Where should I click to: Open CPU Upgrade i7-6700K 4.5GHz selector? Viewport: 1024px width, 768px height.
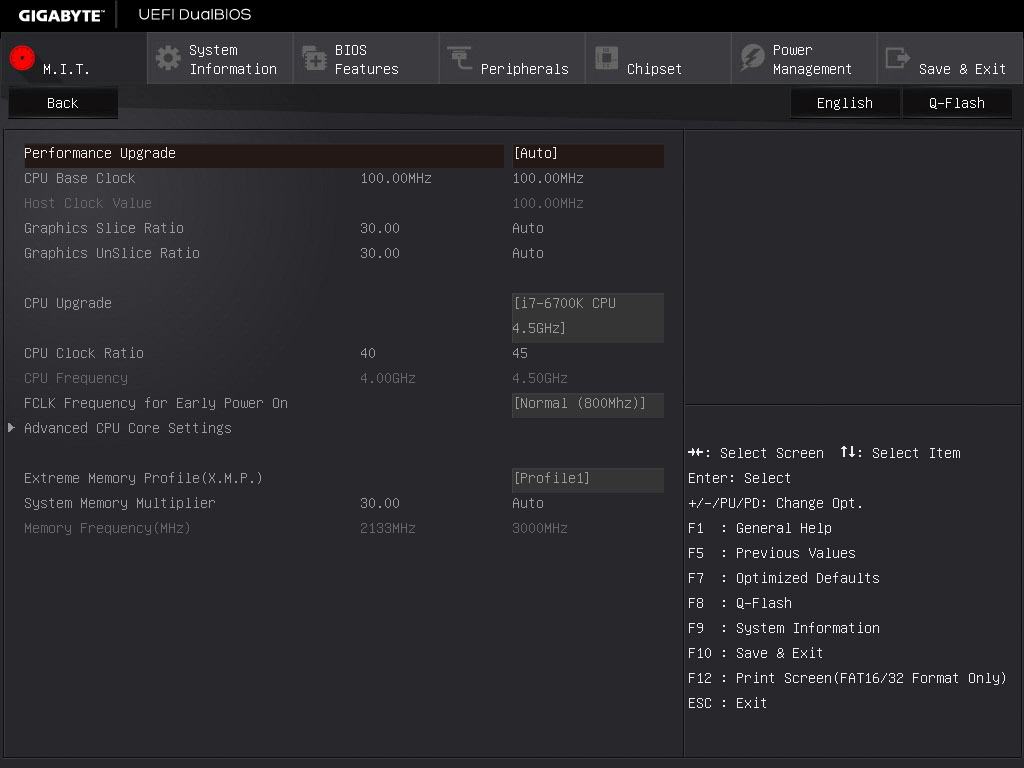pyautogui.click(x=588, y=316)
